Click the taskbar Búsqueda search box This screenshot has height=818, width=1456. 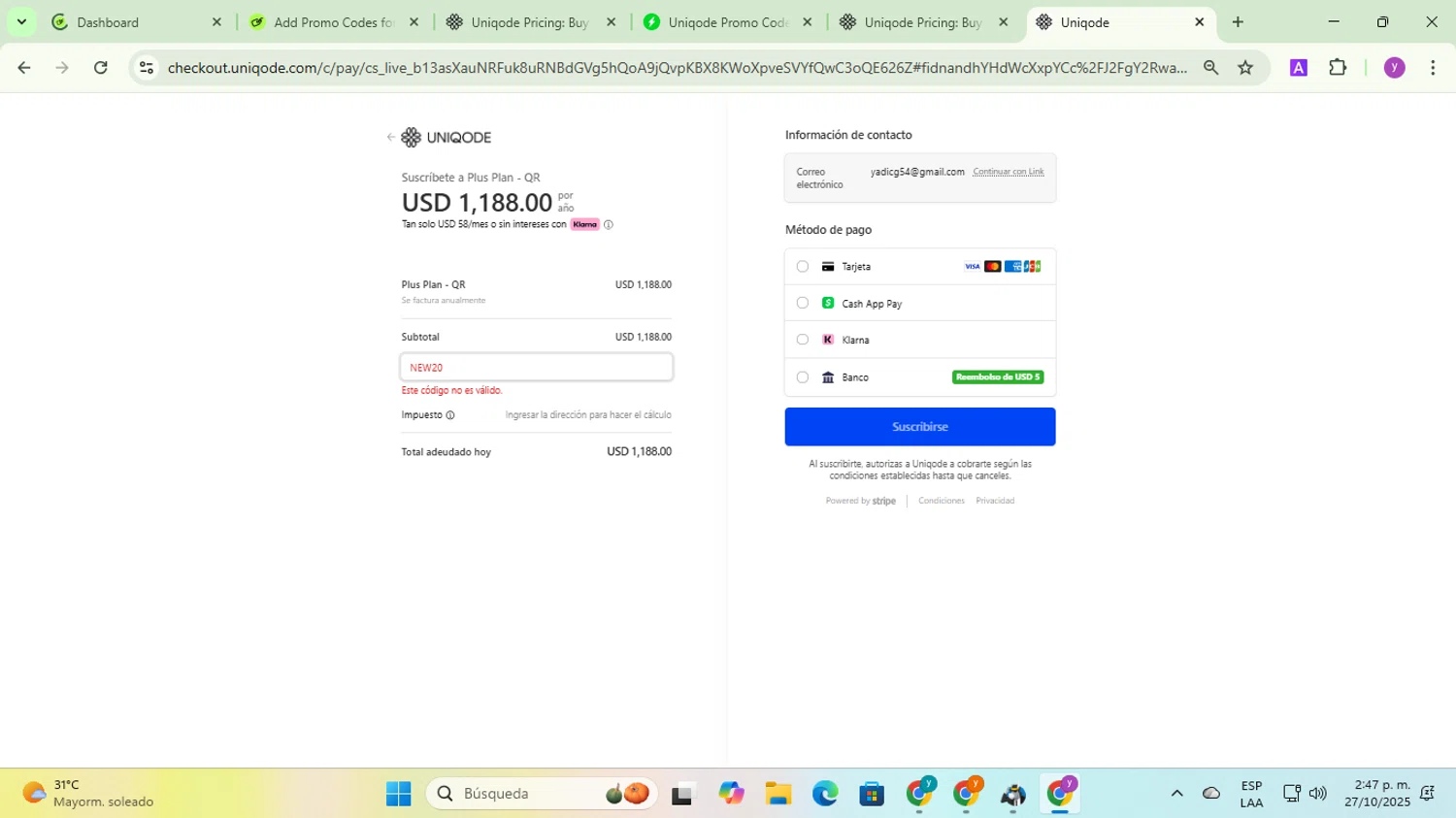click(x=542, y=794)
